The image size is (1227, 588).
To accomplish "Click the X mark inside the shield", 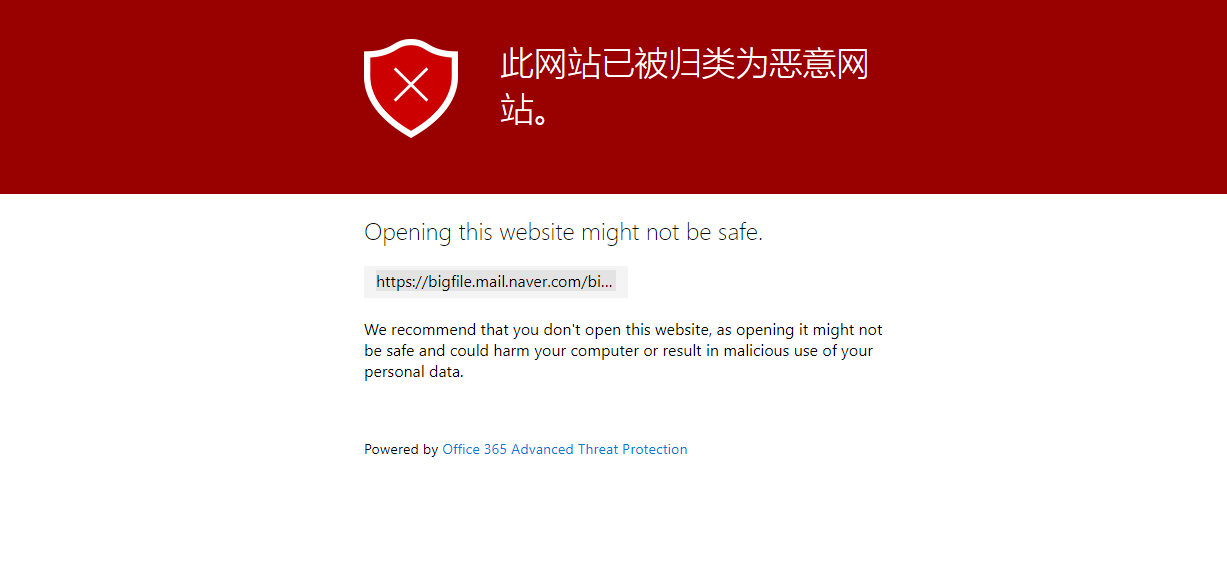I will (x=411, y=84).
